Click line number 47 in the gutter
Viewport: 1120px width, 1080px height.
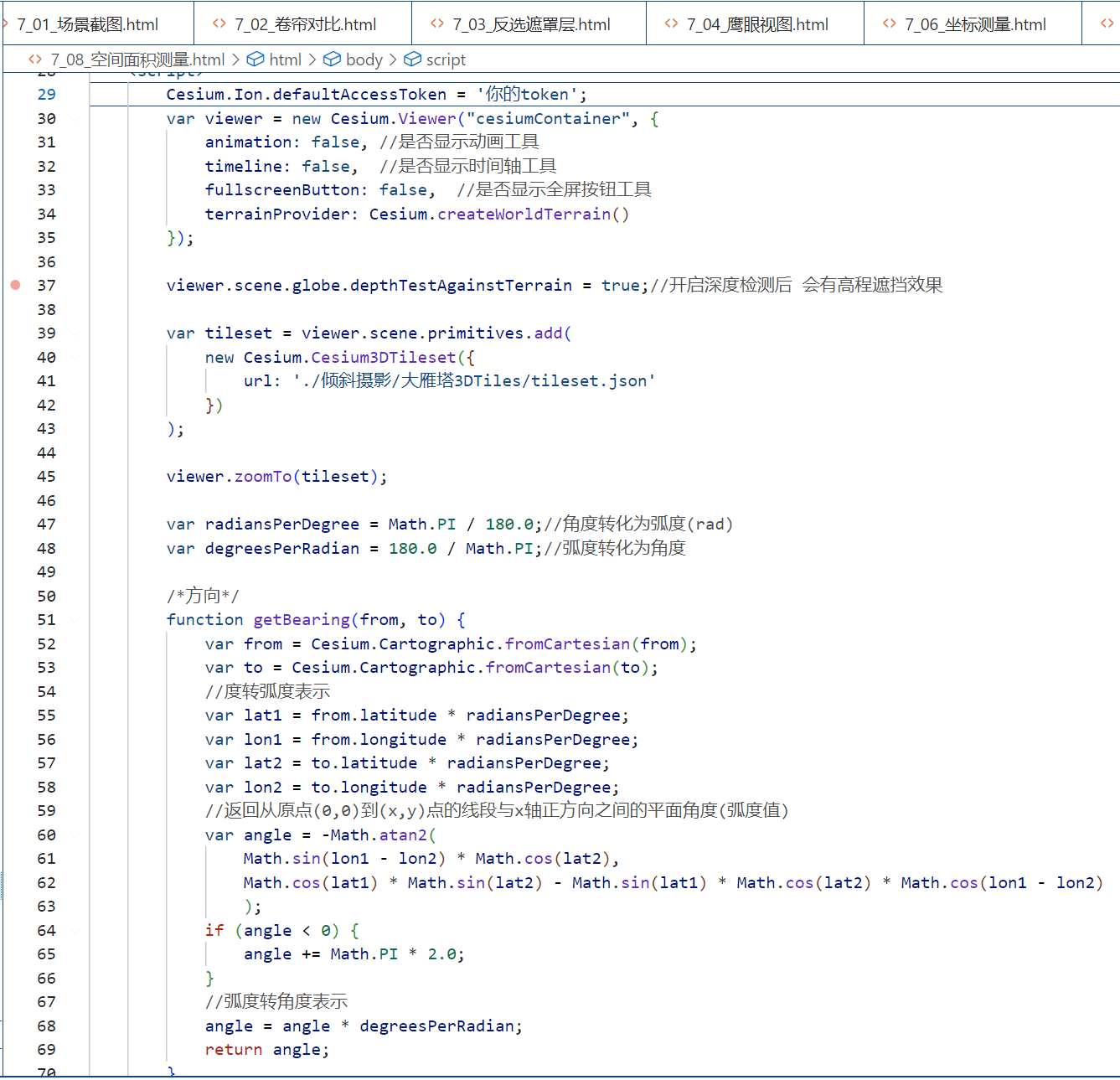(x=46, y=524)
